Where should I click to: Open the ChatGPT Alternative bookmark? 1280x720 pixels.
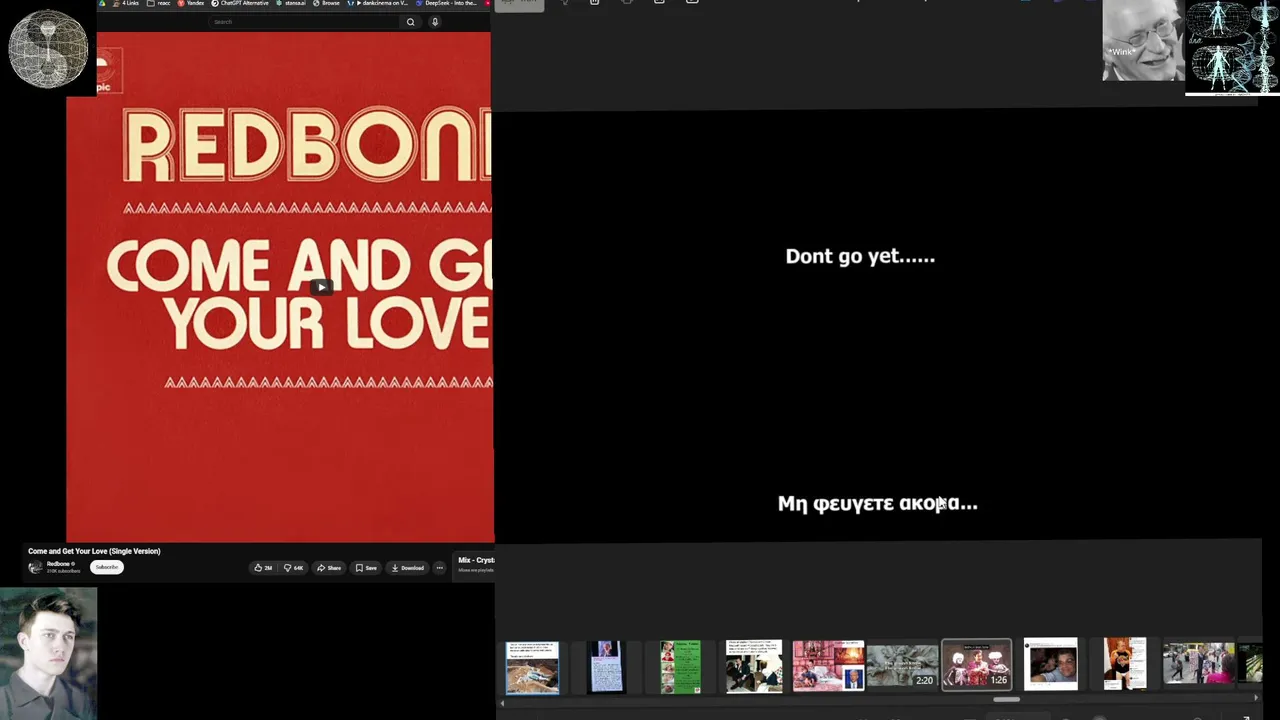pyautogui.click(x=241, y=3)
